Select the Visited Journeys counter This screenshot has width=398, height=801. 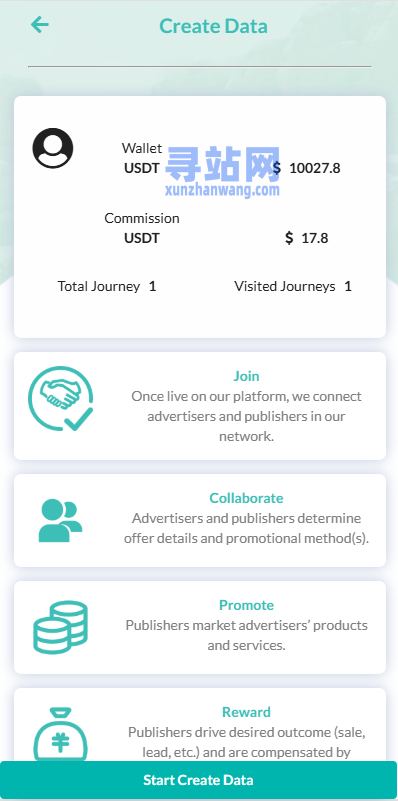[x=293, y=286]
